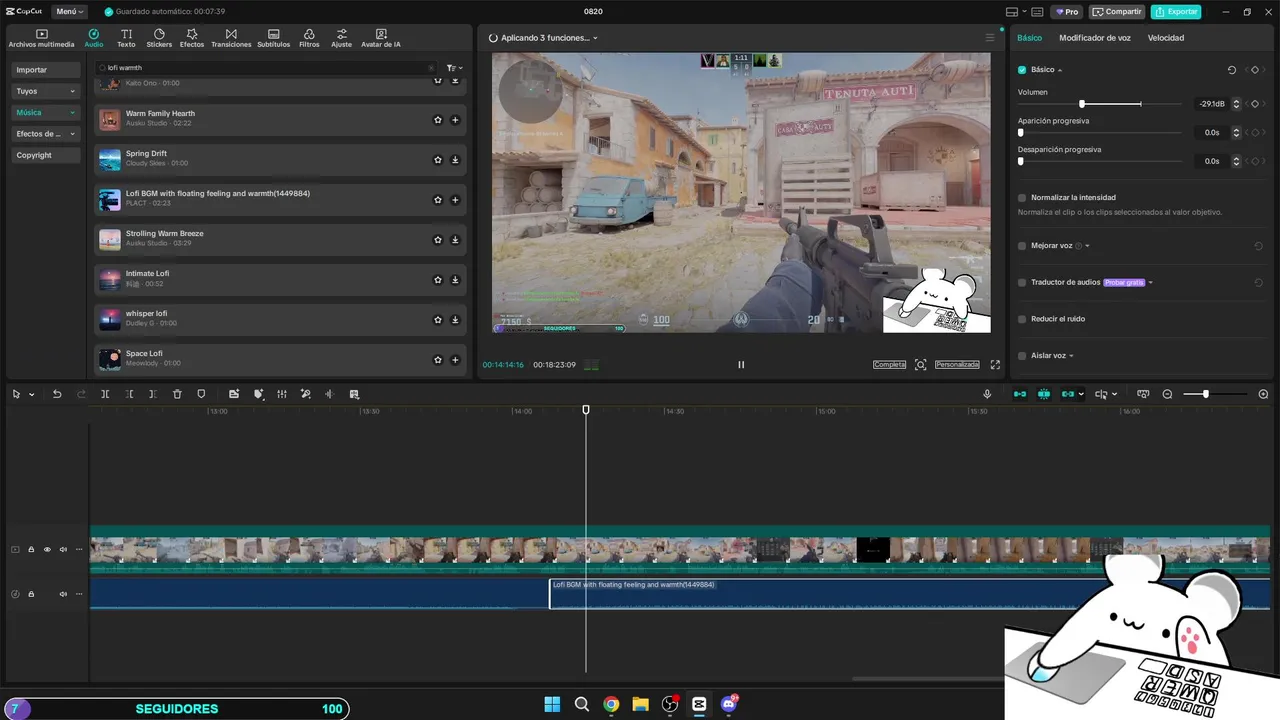Open the Filtros panel
The width and height of the screenshot is (1280, 720).
309,38
